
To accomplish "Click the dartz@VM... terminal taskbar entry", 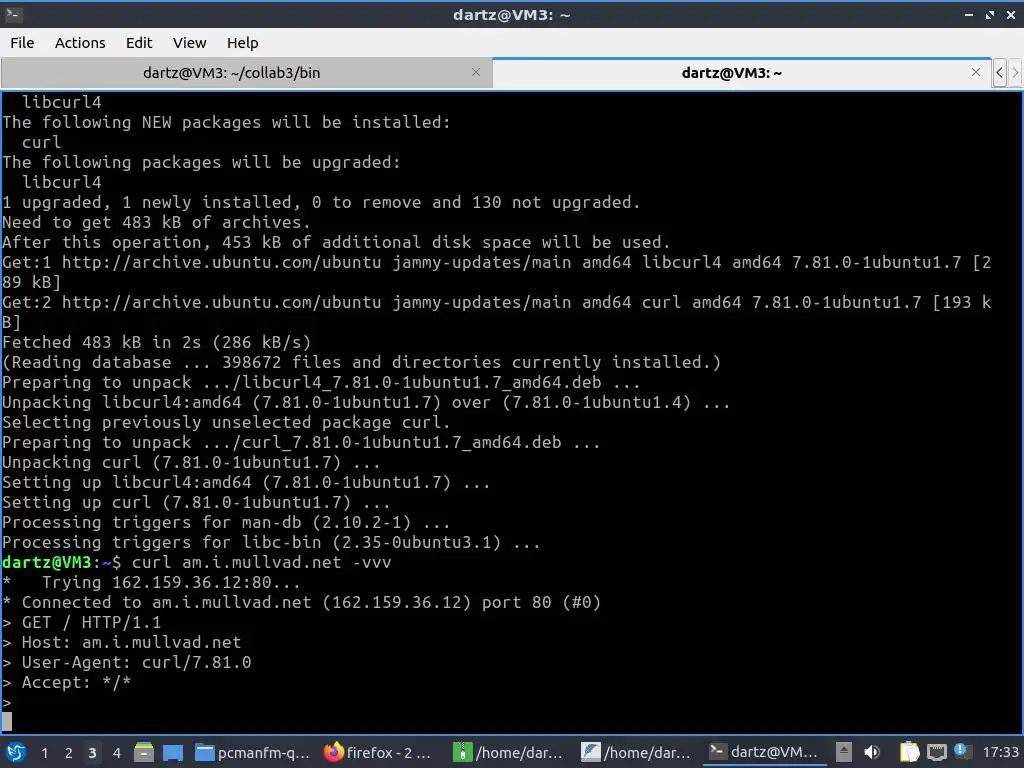I will pos(765,752).
